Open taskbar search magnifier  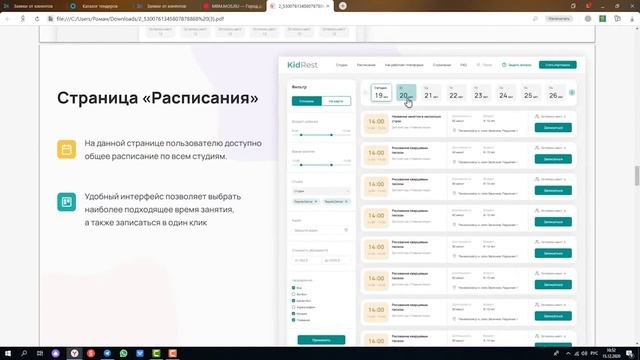[24, 353]
